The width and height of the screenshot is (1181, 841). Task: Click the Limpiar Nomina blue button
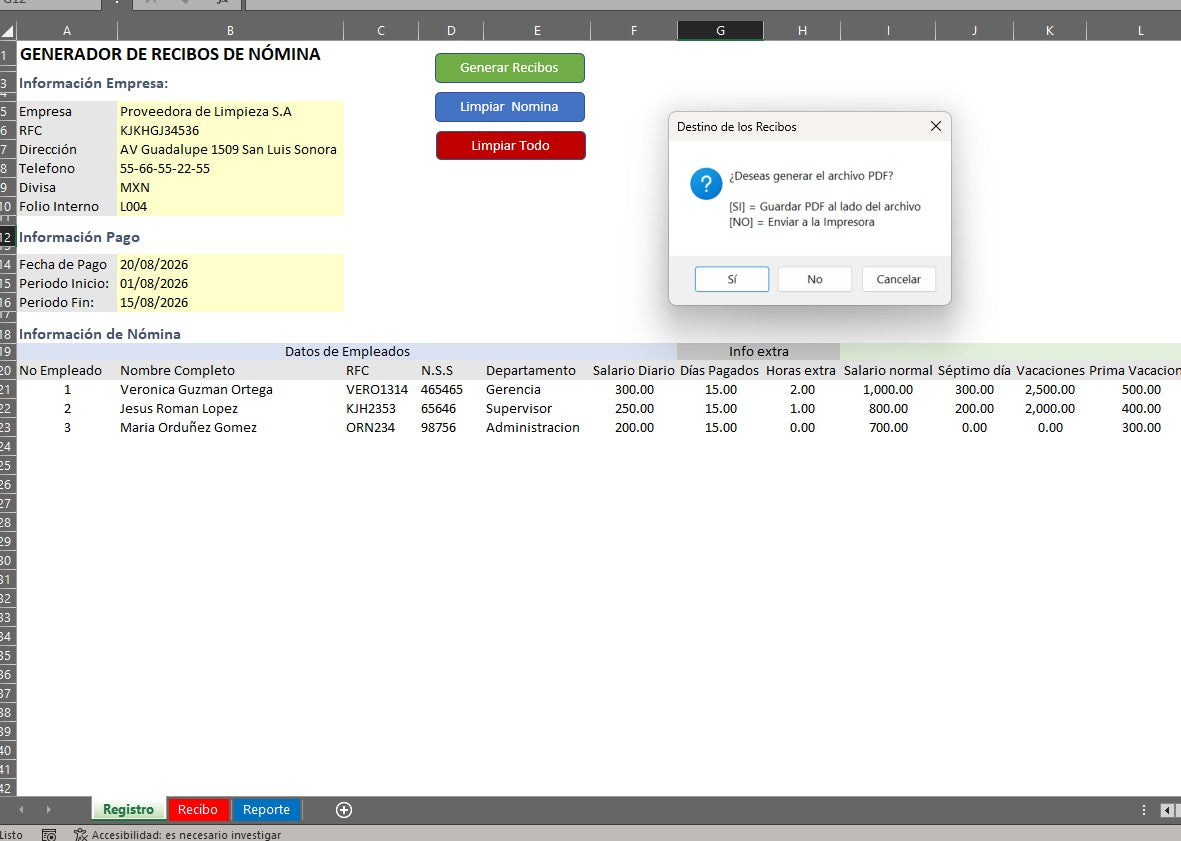pyautogui.click(x=509, y=107)
